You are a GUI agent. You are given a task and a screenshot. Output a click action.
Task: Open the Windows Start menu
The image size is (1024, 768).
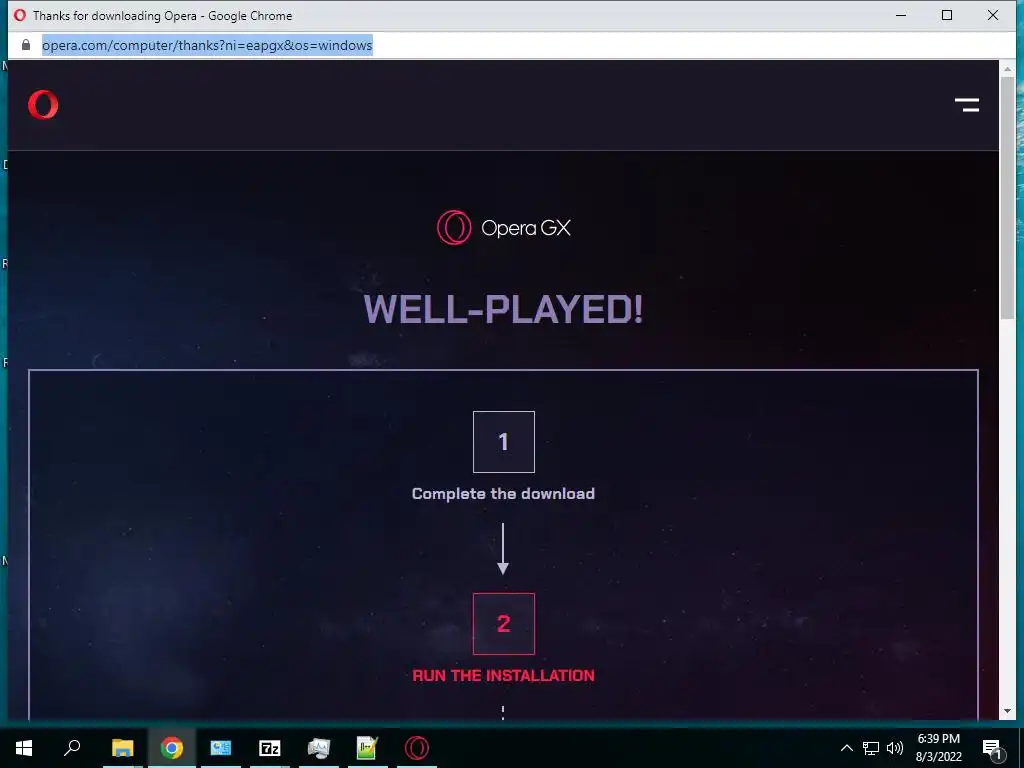pos(24,748)
